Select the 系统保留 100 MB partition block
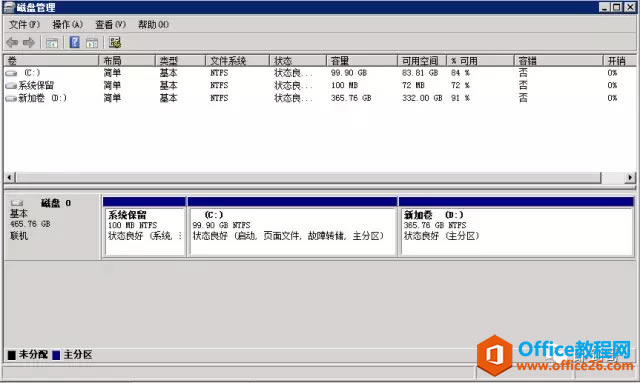 click(144, 227)
